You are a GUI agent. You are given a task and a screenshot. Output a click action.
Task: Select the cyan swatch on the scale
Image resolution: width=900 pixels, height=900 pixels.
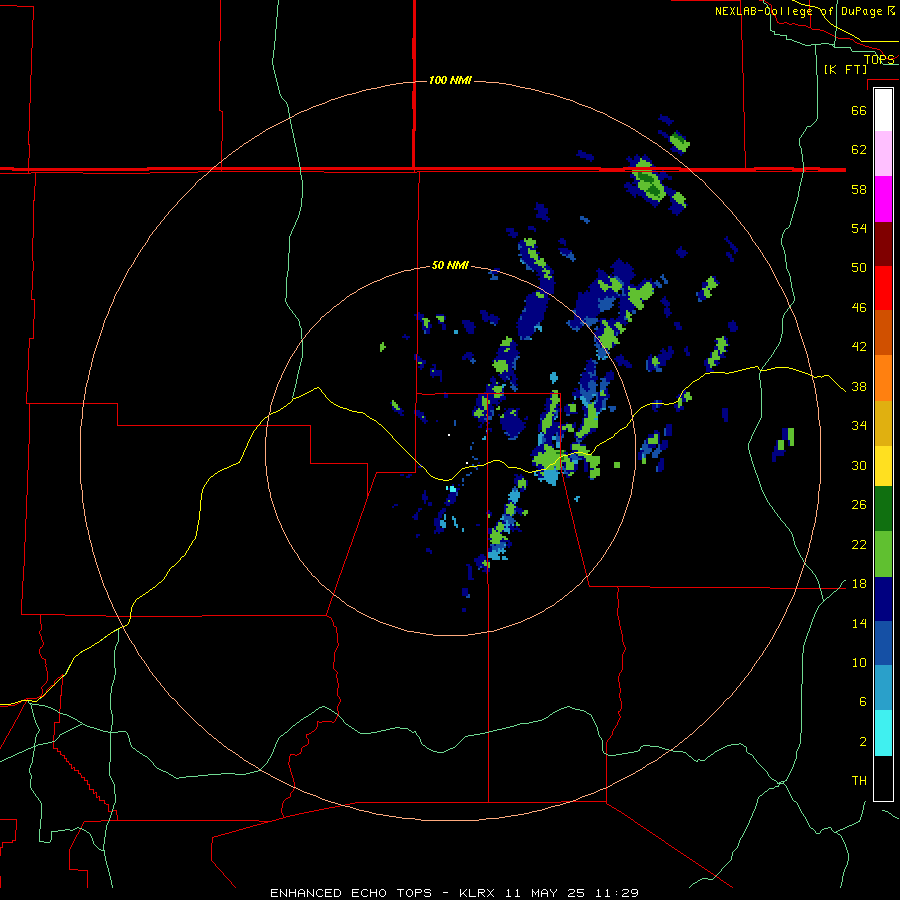[883, 733]
